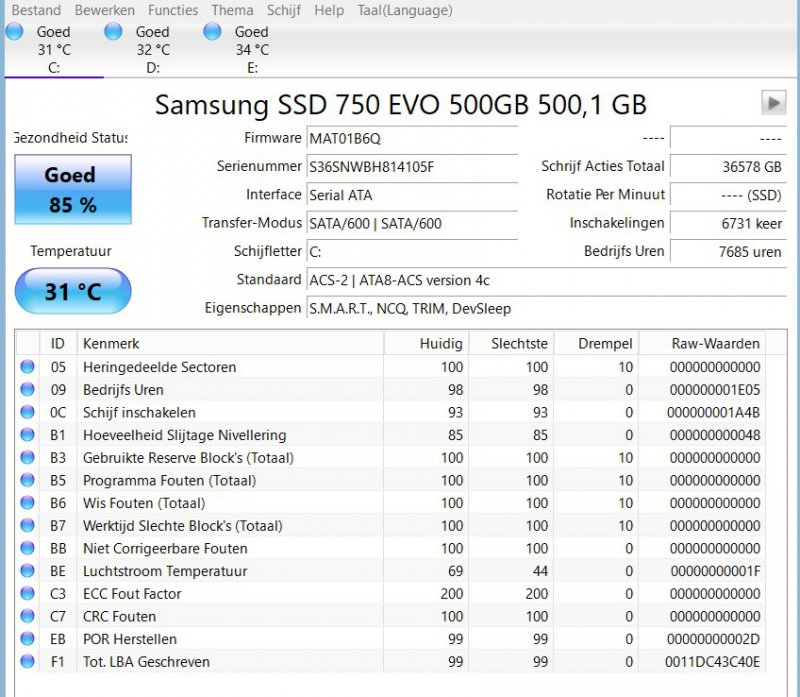This screenshot has height=697, width=800.
Task: Click status orb for Luchtstroom Temperatuur row
Action: pos(28,570)
